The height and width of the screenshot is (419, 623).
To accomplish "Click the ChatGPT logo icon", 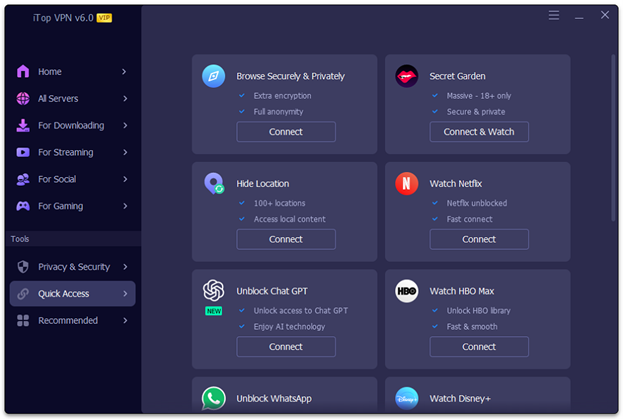I will pyautogui.click(x=214, y=290).
